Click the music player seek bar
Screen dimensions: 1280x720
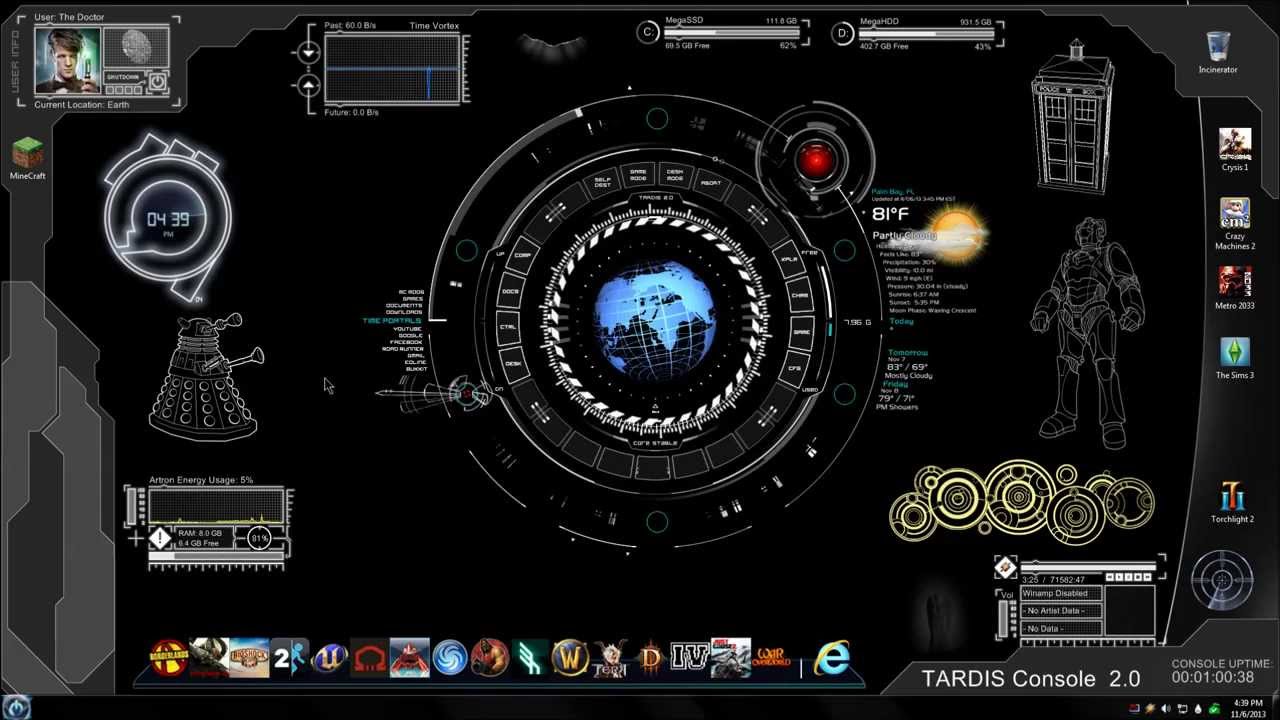1088,567
